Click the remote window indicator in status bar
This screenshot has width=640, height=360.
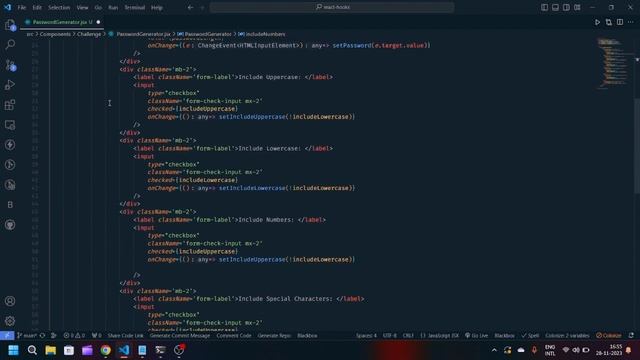[7, 336]
